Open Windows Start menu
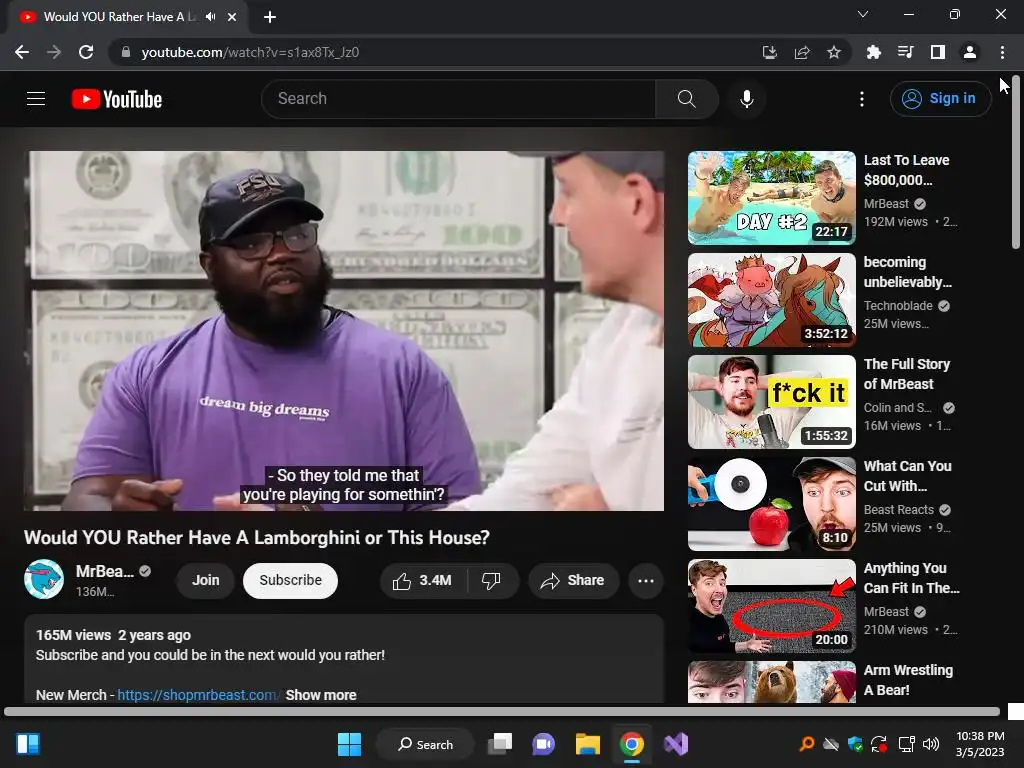 (349, 744)
